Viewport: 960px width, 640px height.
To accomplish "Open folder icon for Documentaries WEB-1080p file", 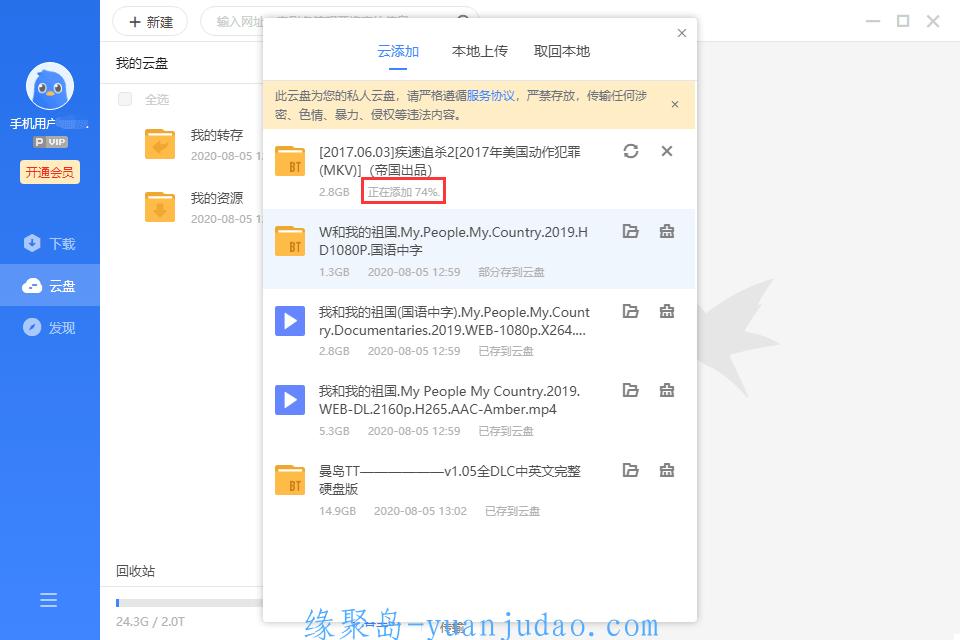I will tap(630, 311).
